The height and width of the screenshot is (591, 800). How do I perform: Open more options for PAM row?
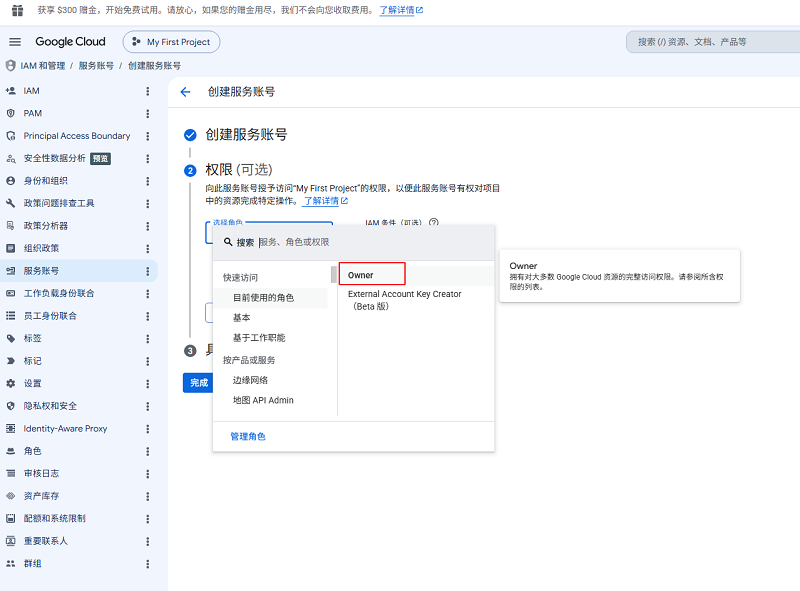(148, 113)
